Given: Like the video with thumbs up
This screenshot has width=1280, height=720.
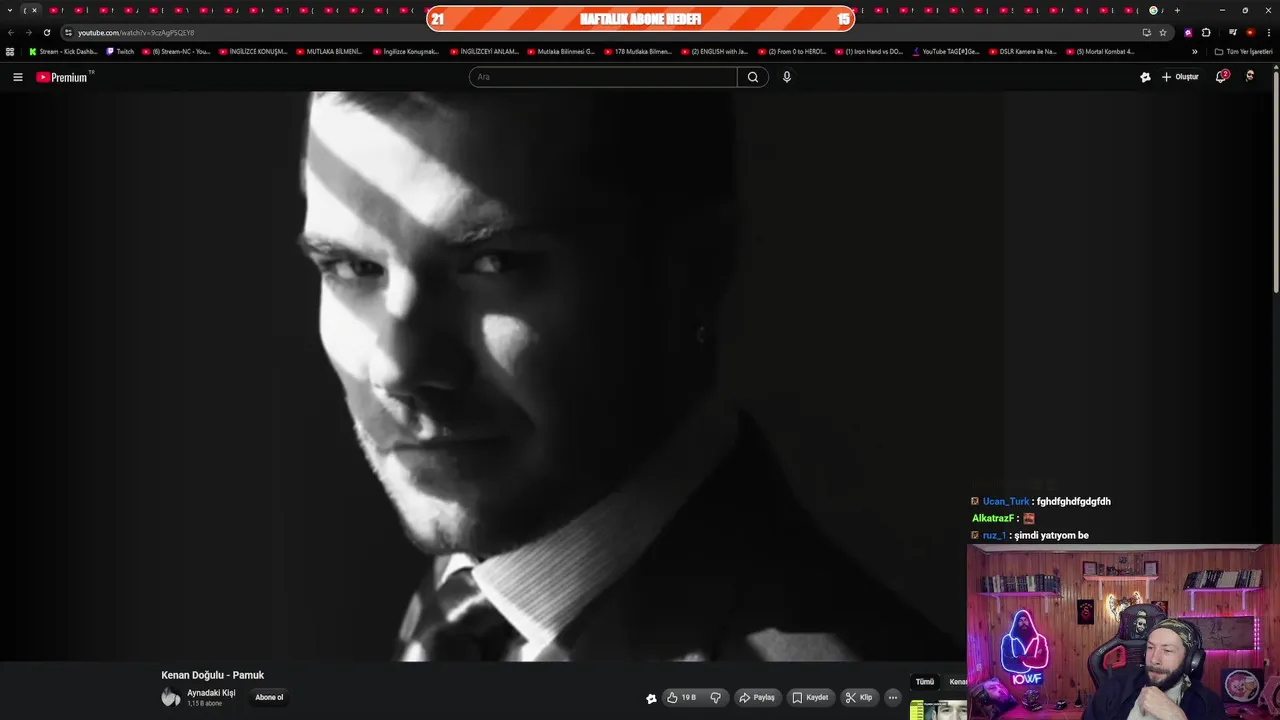Looking at the screenshot, I should (682, 698).
